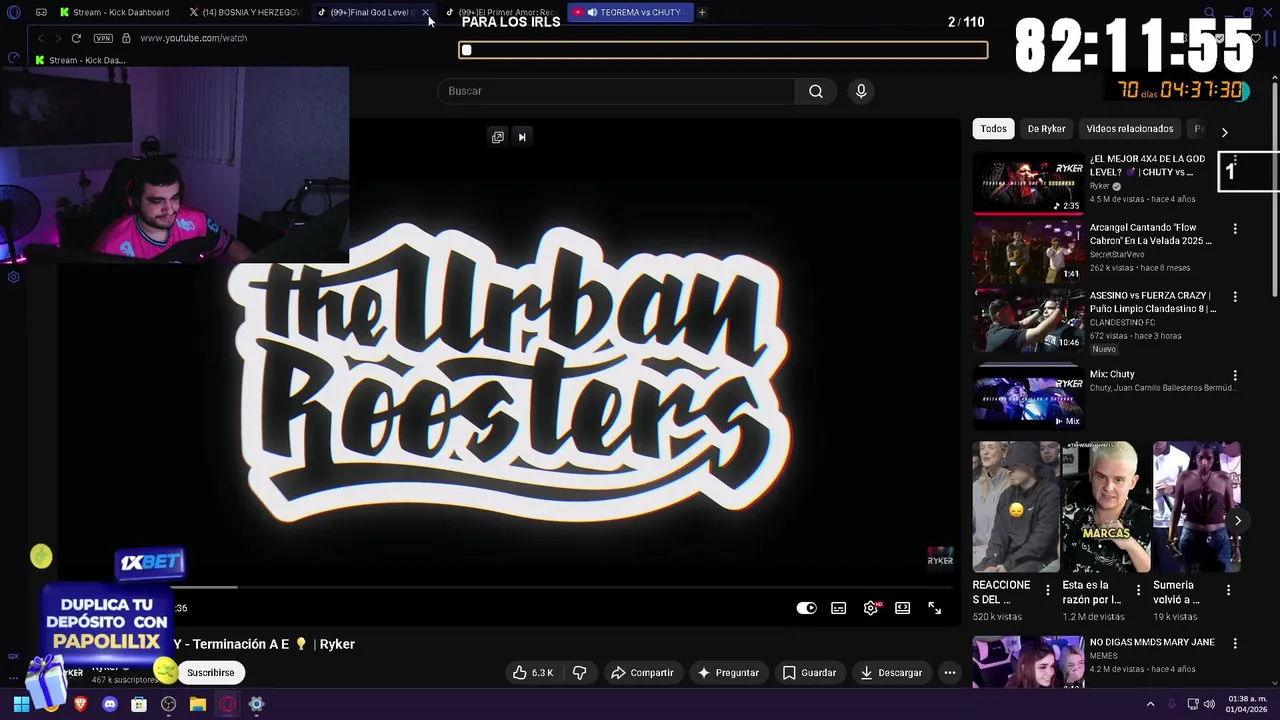This screenshot has height=720, width=1280.
Task: Open Discord from the taskbar
Action: (110, 704)
